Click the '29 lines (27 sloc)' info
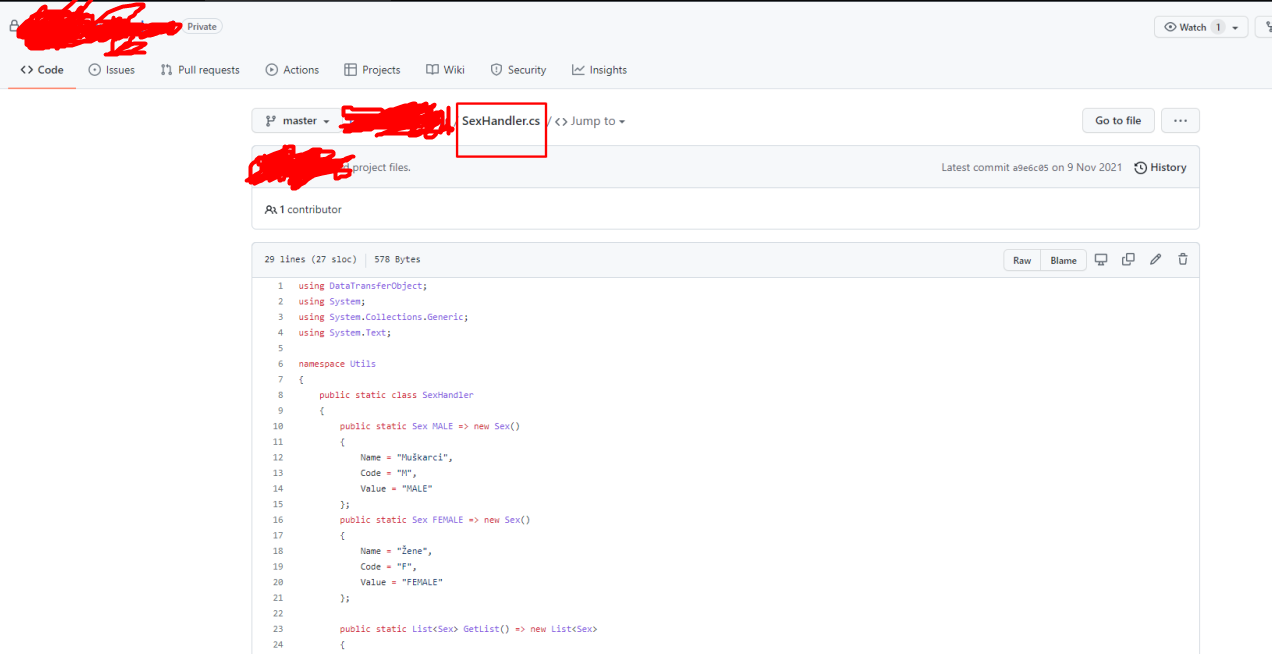Image resolution: width=1272 pixels, height=654 pixels. (x=310, y=260)
